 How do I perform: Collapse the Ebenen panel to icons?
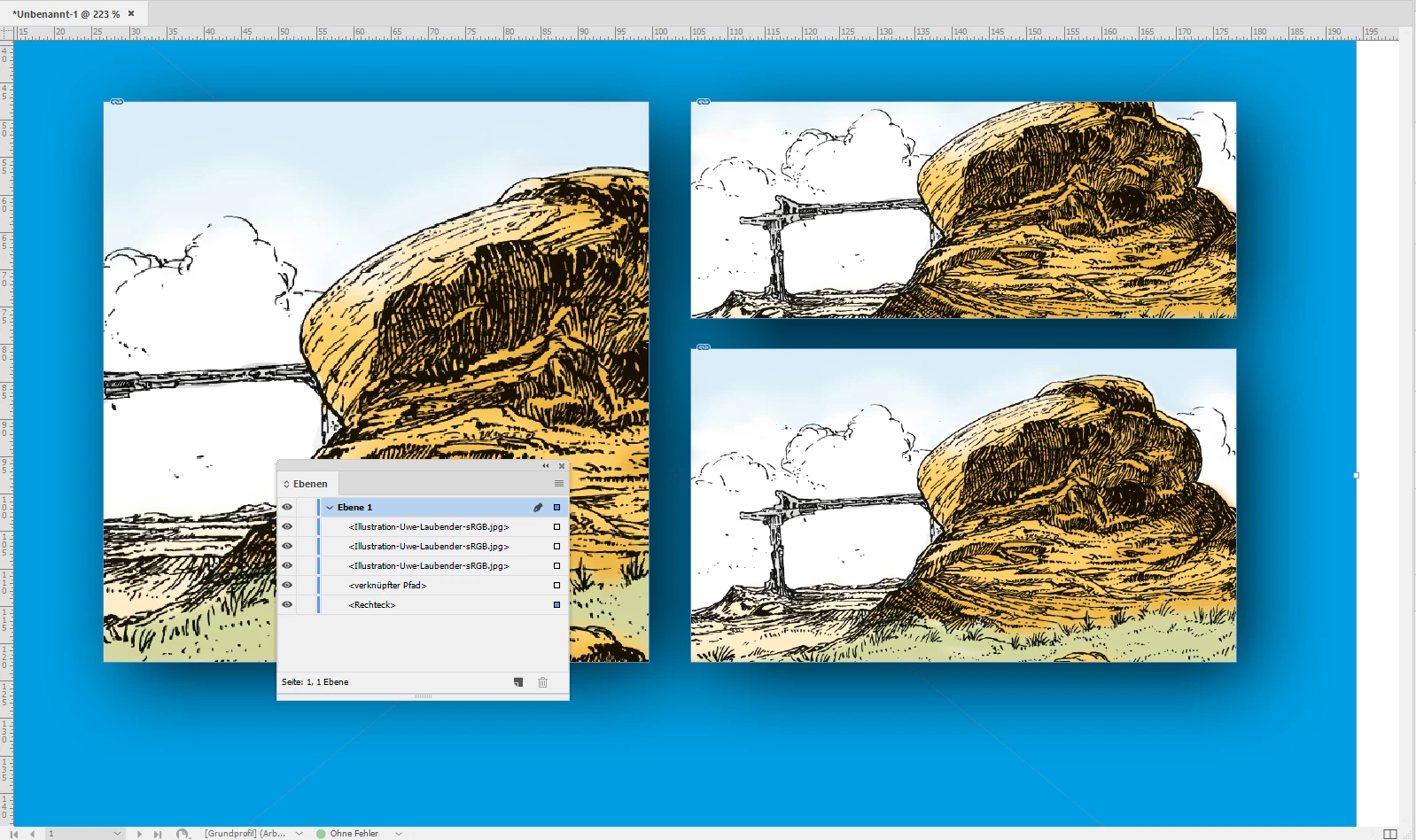pyautogui.click(x=546, y=465)
